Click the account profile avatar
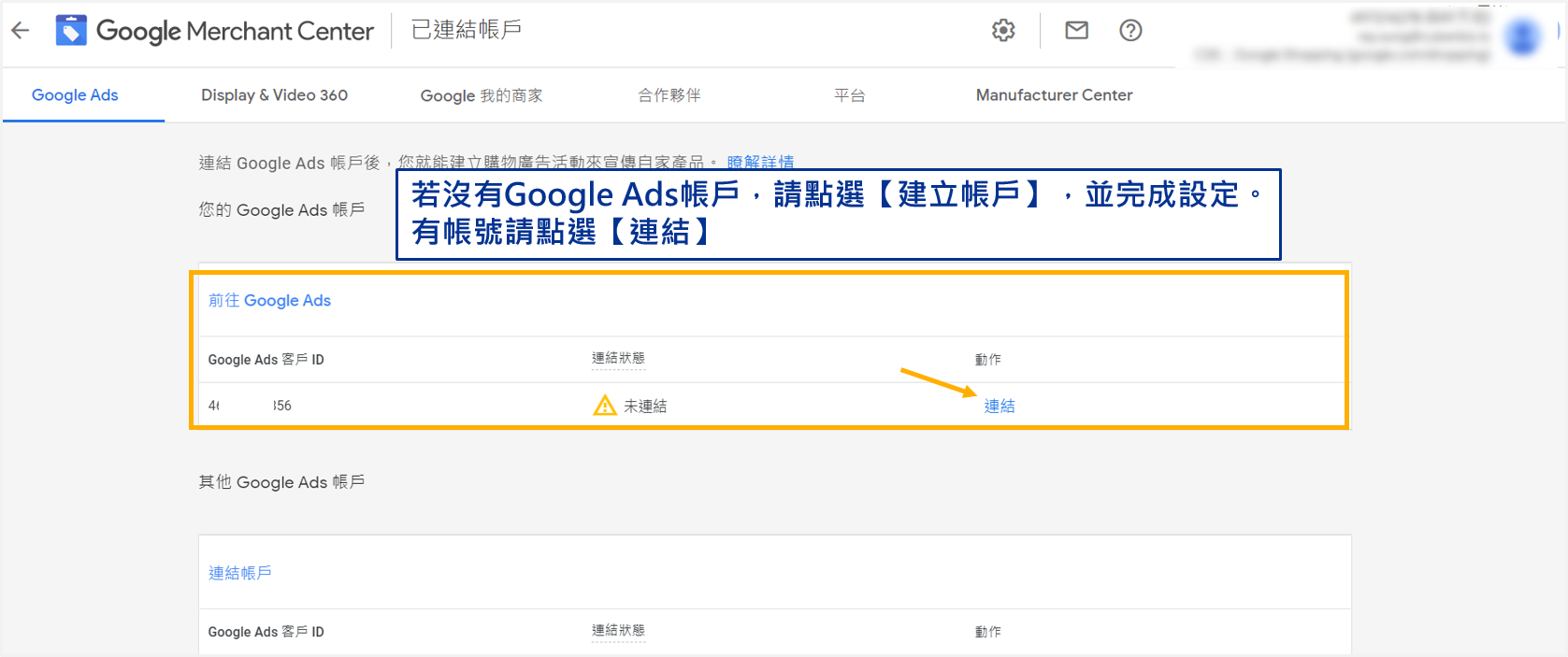 [x=1522, y=37]
